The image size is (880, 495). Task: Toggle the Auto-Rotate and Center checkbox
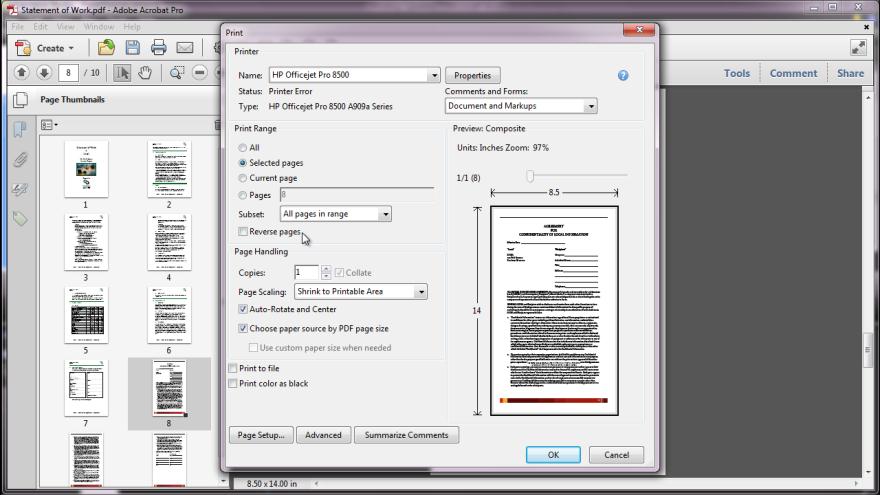(242, 309)
